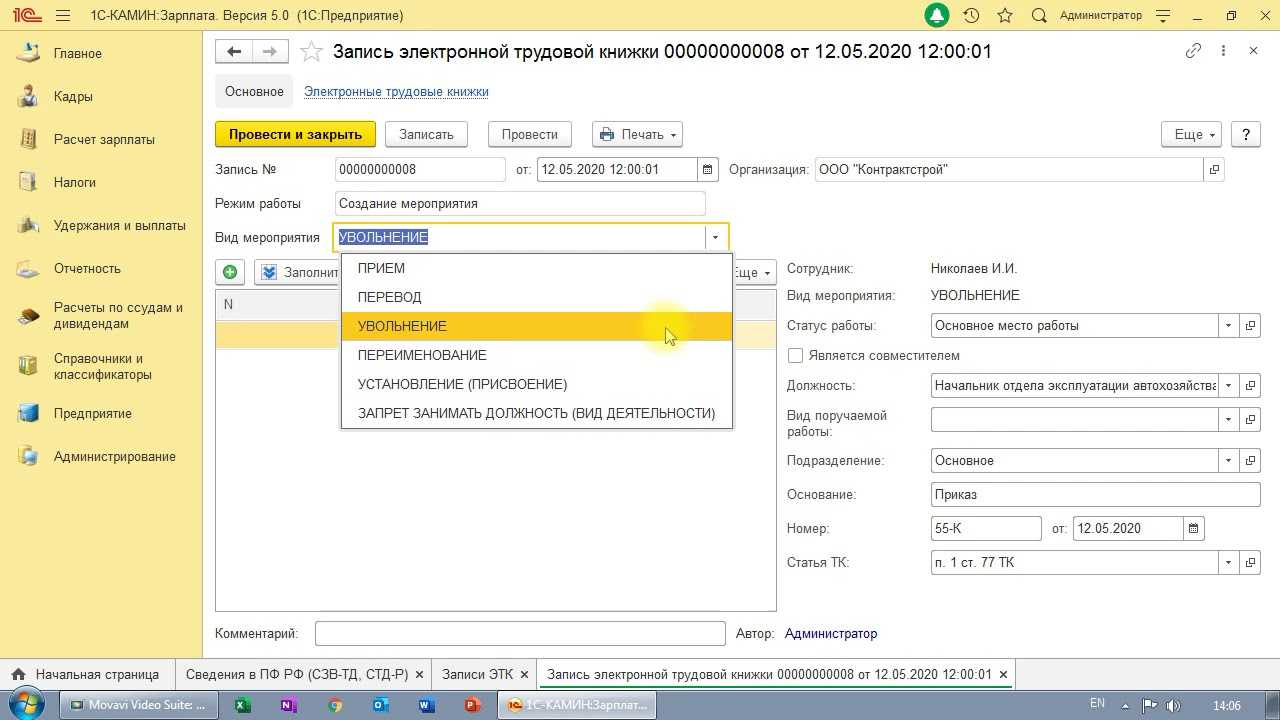Open Должность record button

coord(1250,386)
